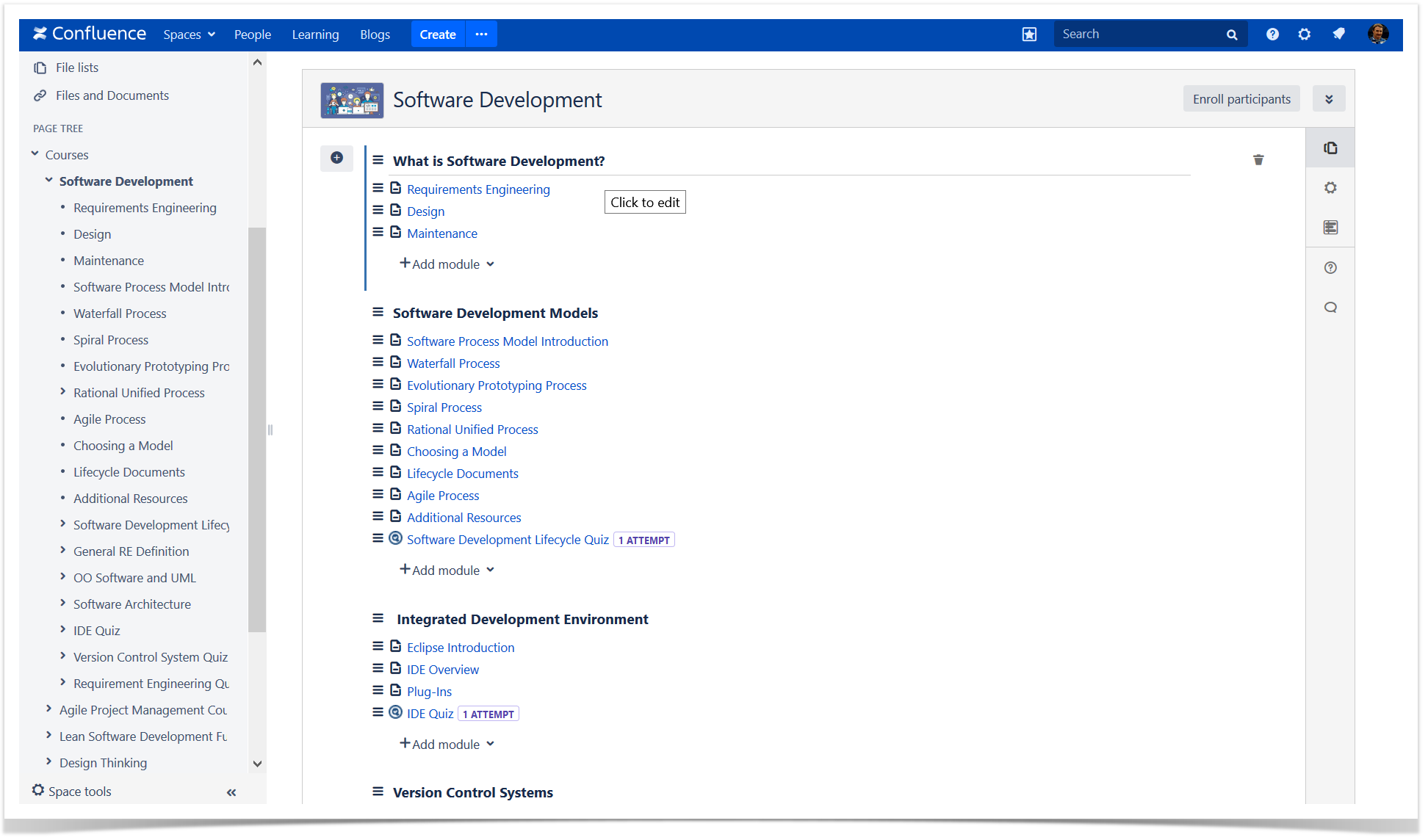Click the delete trash icon for course section
The width and height of the screenshot is (1428, 840).
[x=1257, y=160]
